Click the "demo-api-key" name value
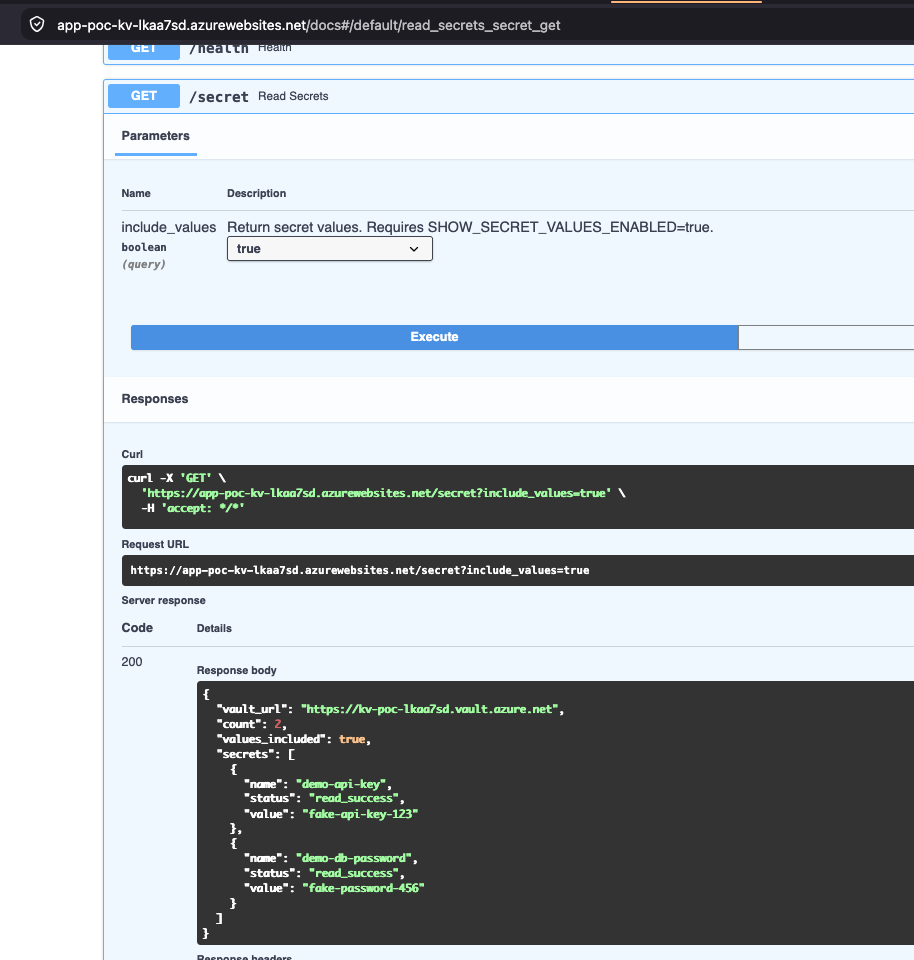Viewport: 914px width, 960px height. coord(341,784)
